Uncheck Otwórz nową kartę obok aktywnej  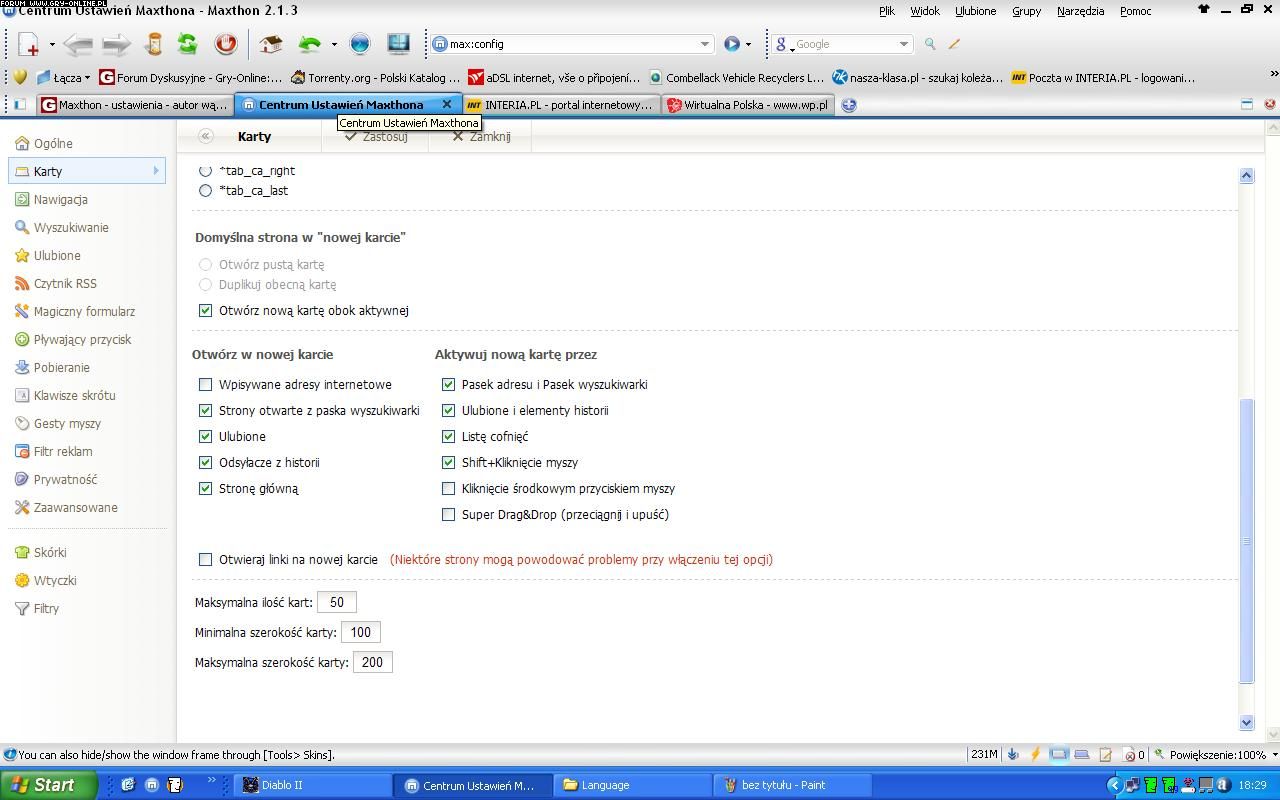click(205, 310)
